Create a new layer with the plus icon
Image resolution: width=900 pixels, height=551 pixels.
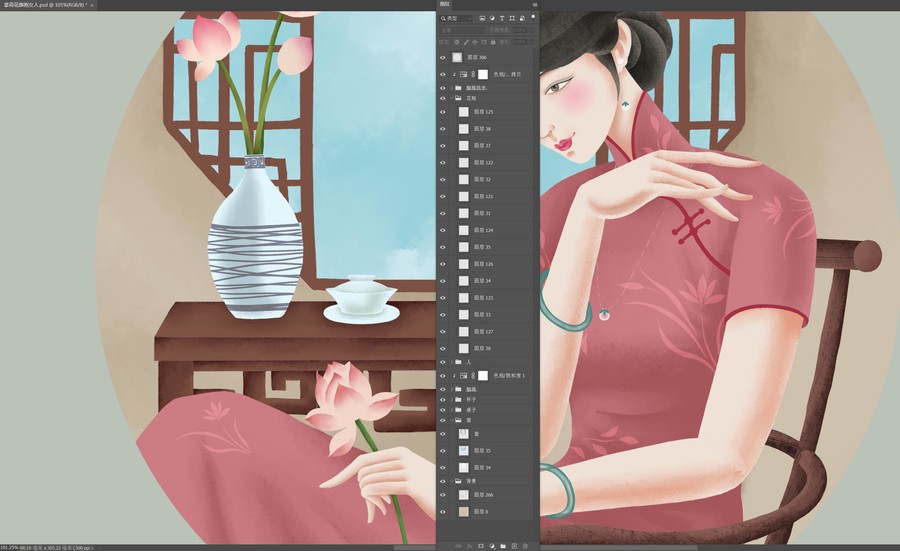click(x=514, y=546)
